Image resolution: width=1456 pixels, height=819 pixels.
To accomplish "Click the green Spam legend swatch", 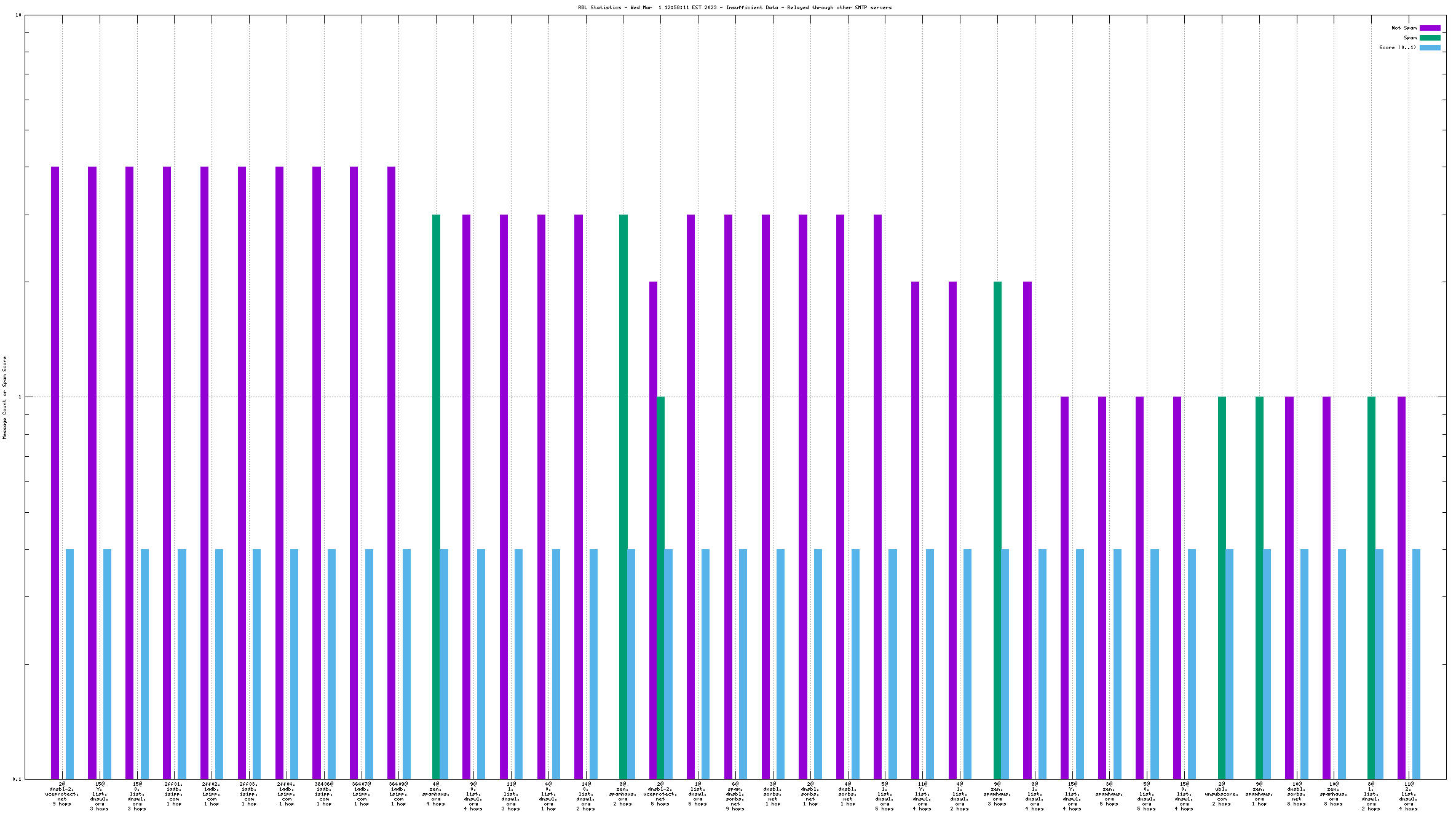I will pyautogui.click(x=1430, y=38).
